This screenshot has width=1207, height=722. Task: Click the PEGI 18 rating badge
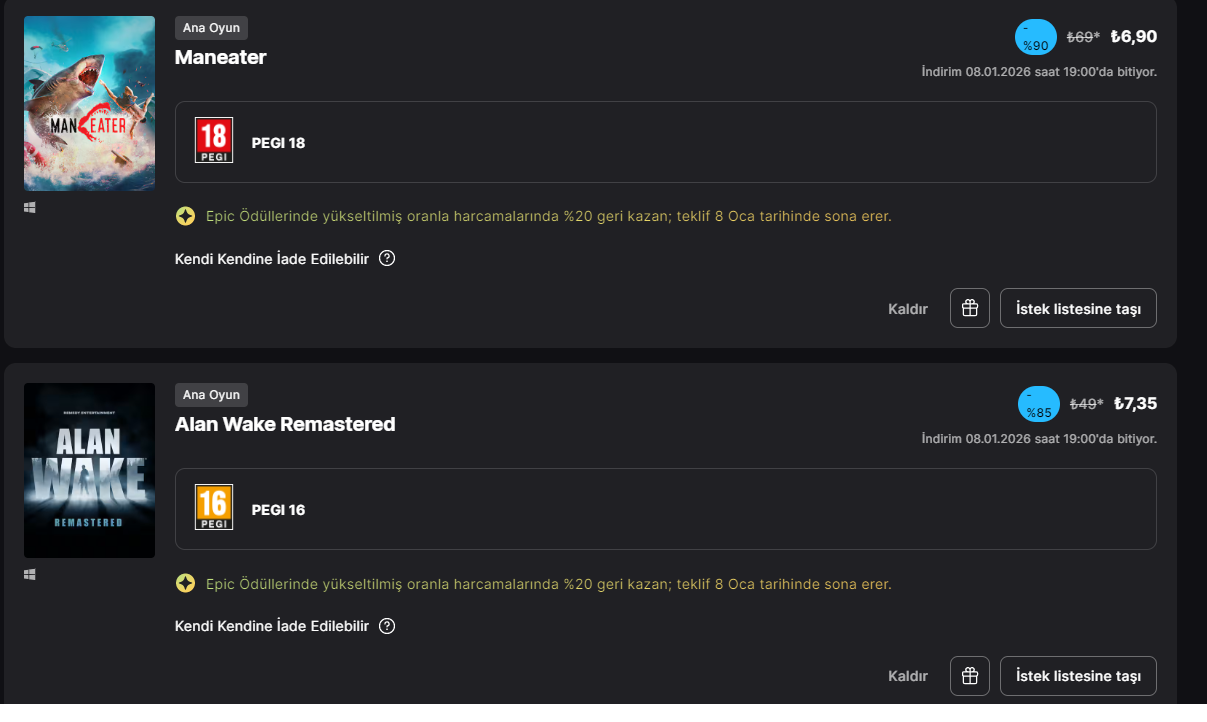(214, 141)
